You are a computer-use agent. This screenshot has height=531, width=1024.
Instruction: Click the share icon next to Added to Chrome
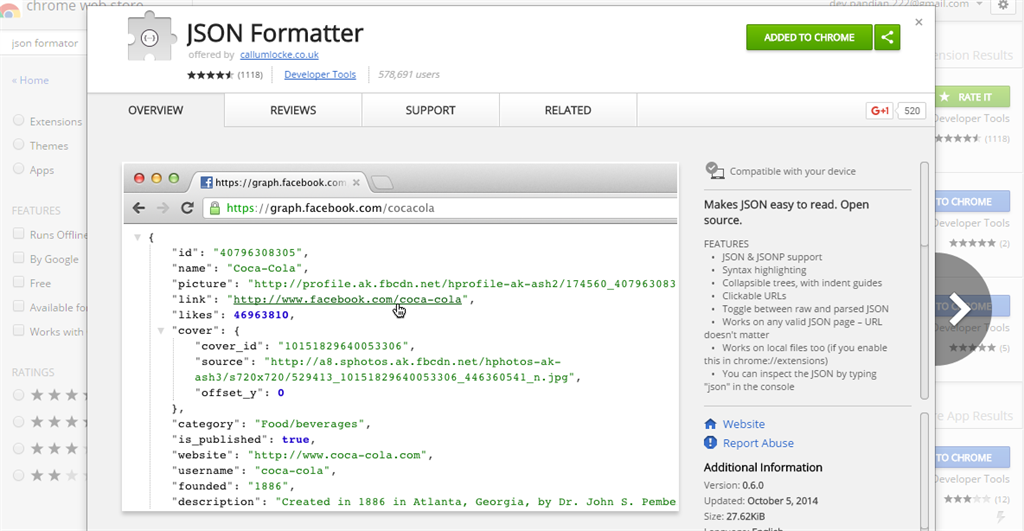tap(887, 37)
